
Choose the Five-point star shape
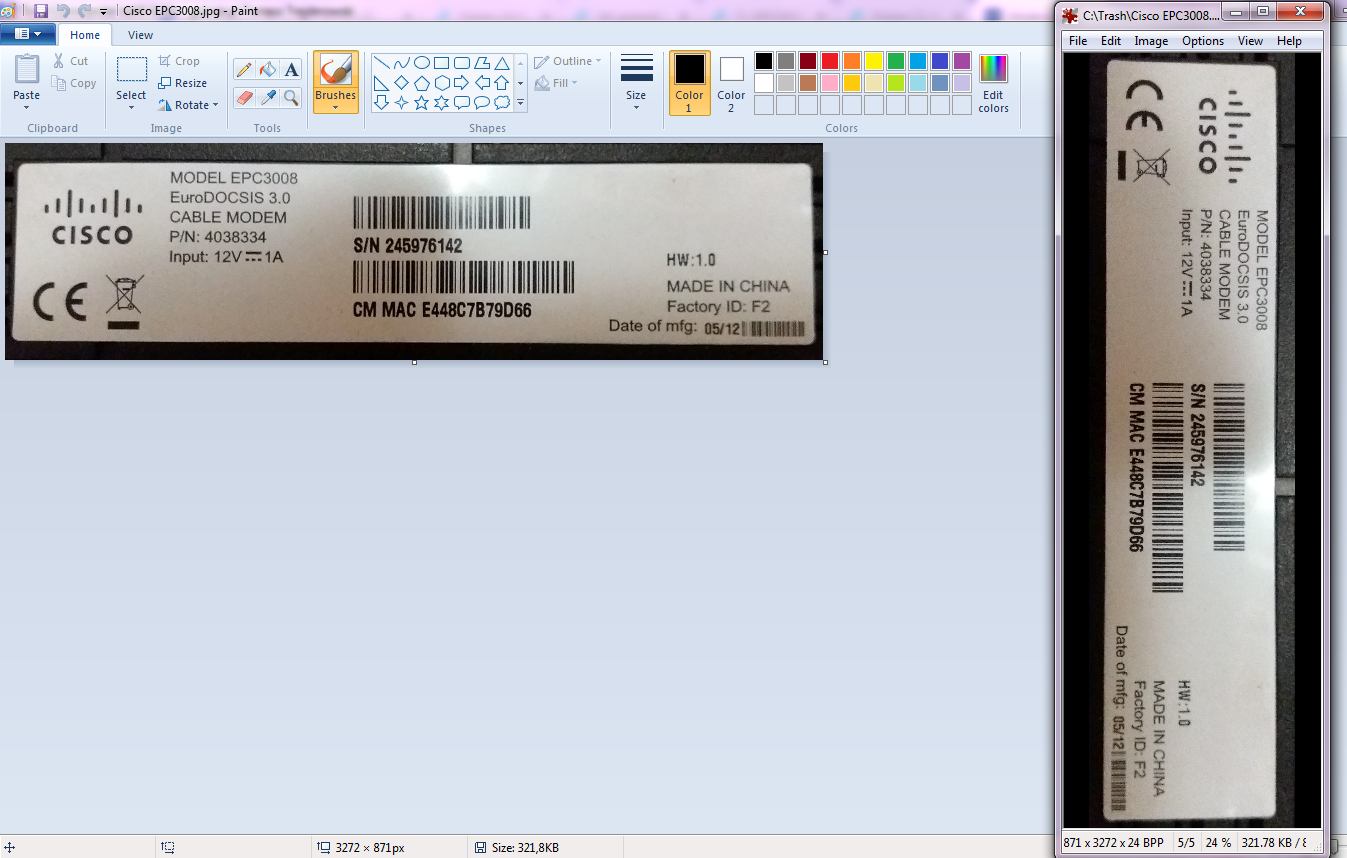tap(421, 102)
